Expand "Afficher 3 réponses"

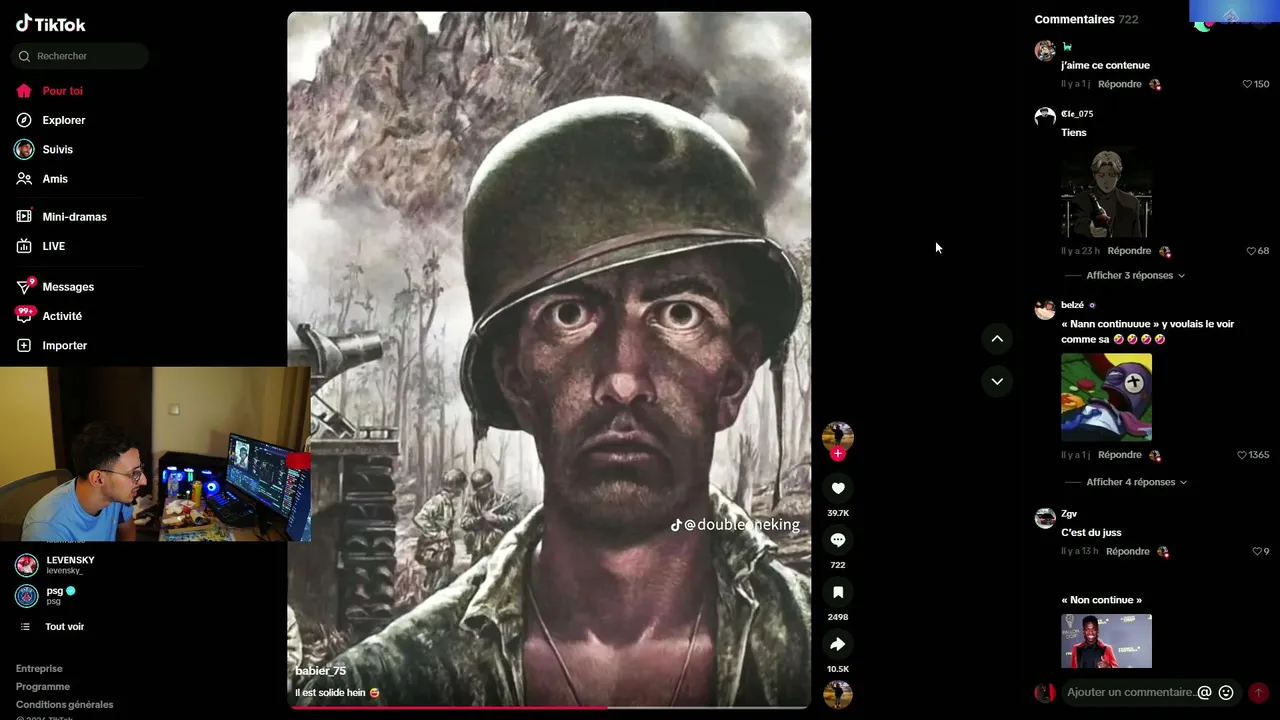(1135, 275)
